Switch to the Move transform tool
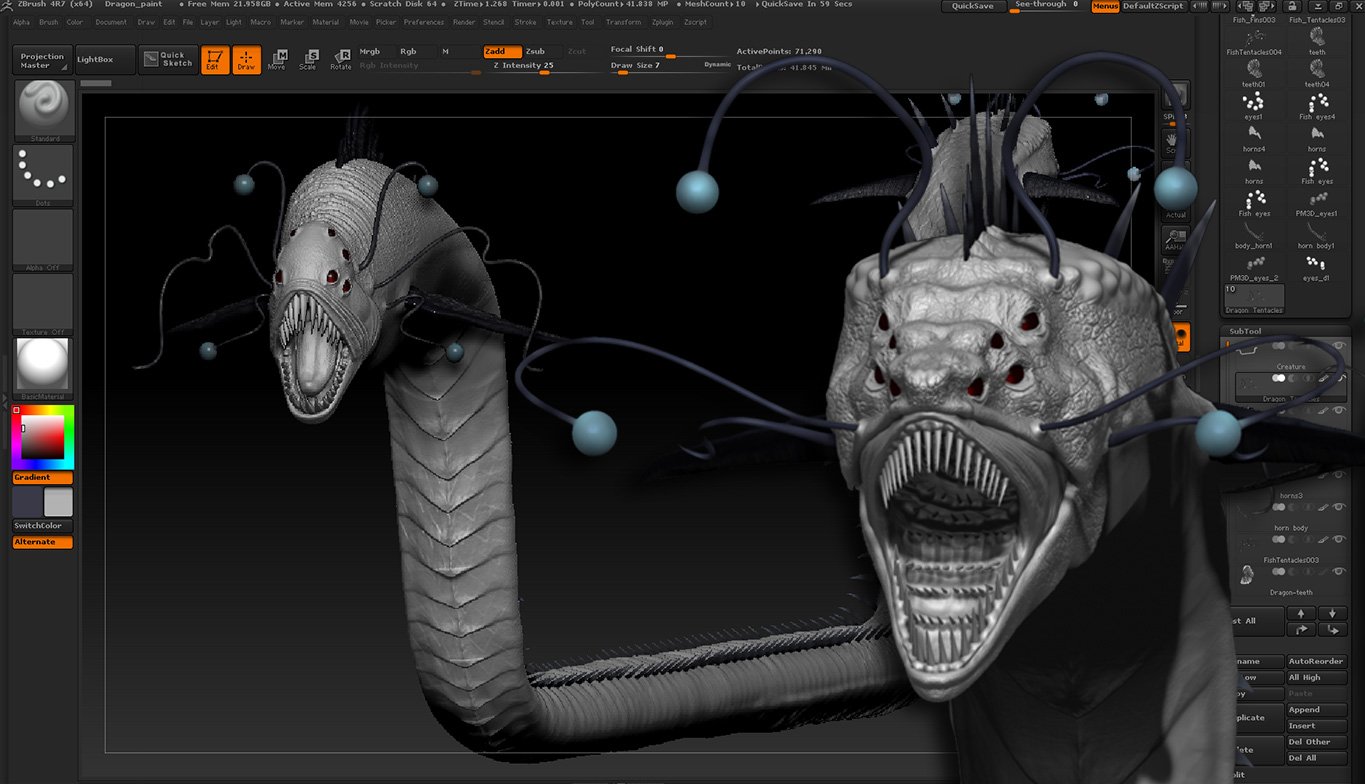Image resolution: width=1365 pixels, height=784 pixels. point(277,60)
